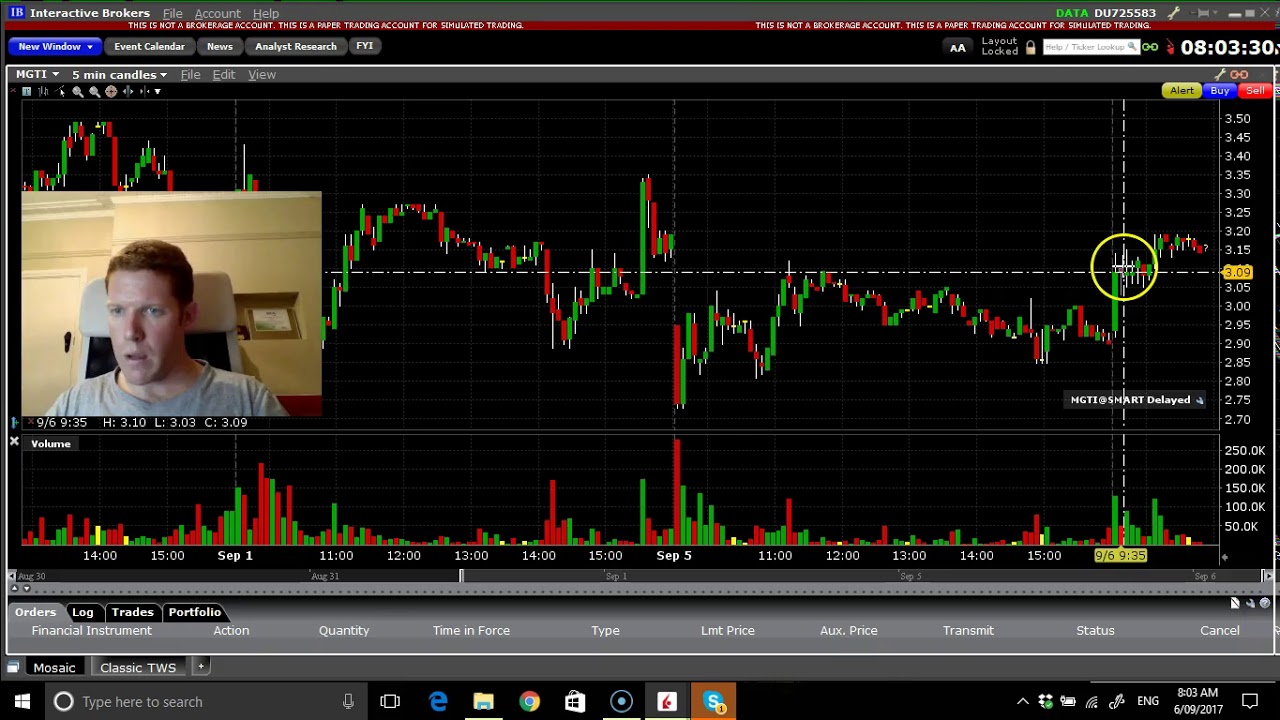
Task: Switch to the Orders tab
Action: [x=35, y=612]
